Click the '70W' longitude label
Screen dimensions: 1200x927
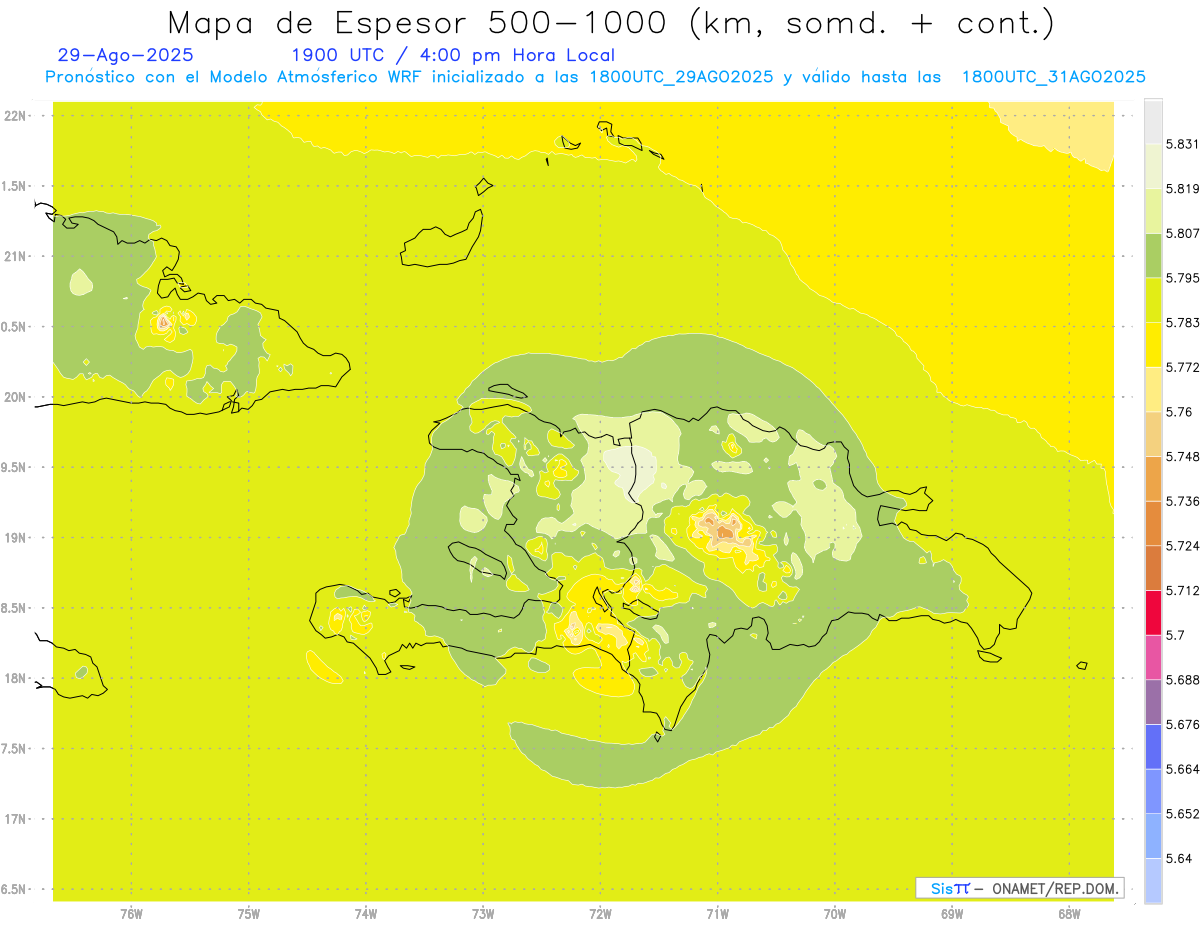pos(834,914)
